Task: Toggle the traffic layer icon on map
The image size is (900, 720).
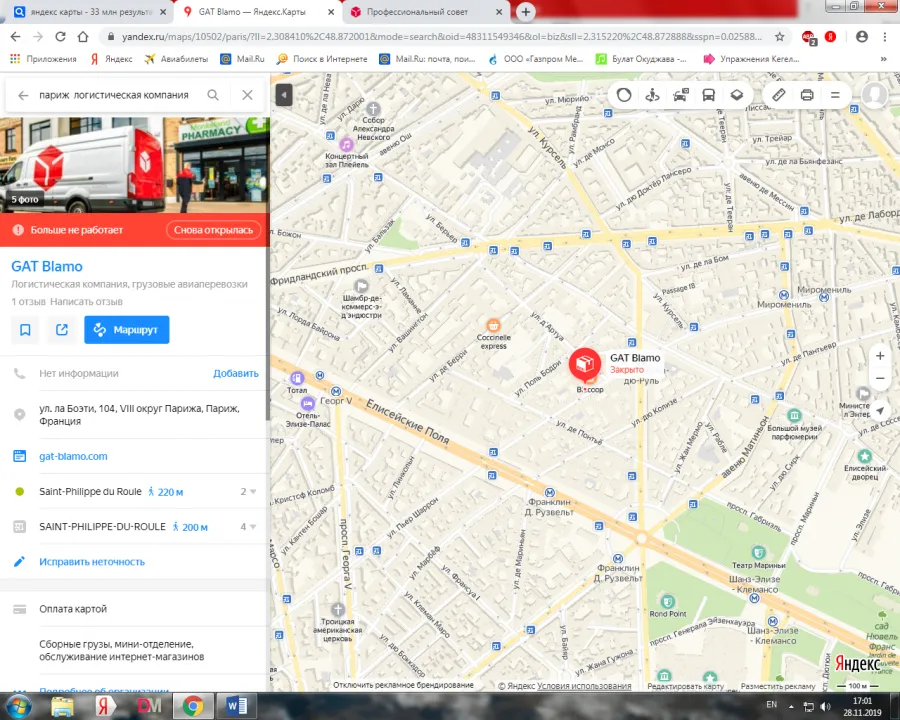Action: [624, 95]
